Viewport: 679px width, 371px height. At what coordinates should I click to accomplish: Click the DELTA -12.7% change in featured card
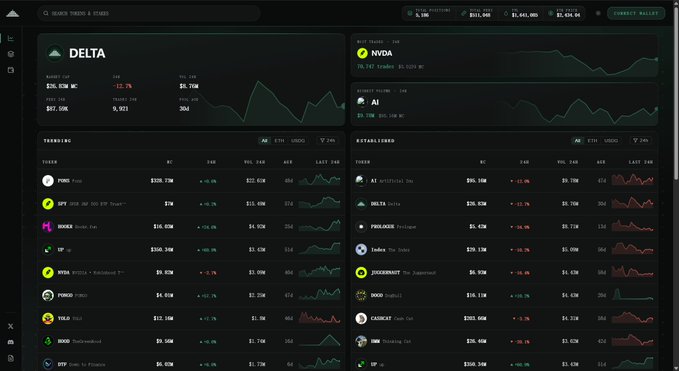coord(122,86)
